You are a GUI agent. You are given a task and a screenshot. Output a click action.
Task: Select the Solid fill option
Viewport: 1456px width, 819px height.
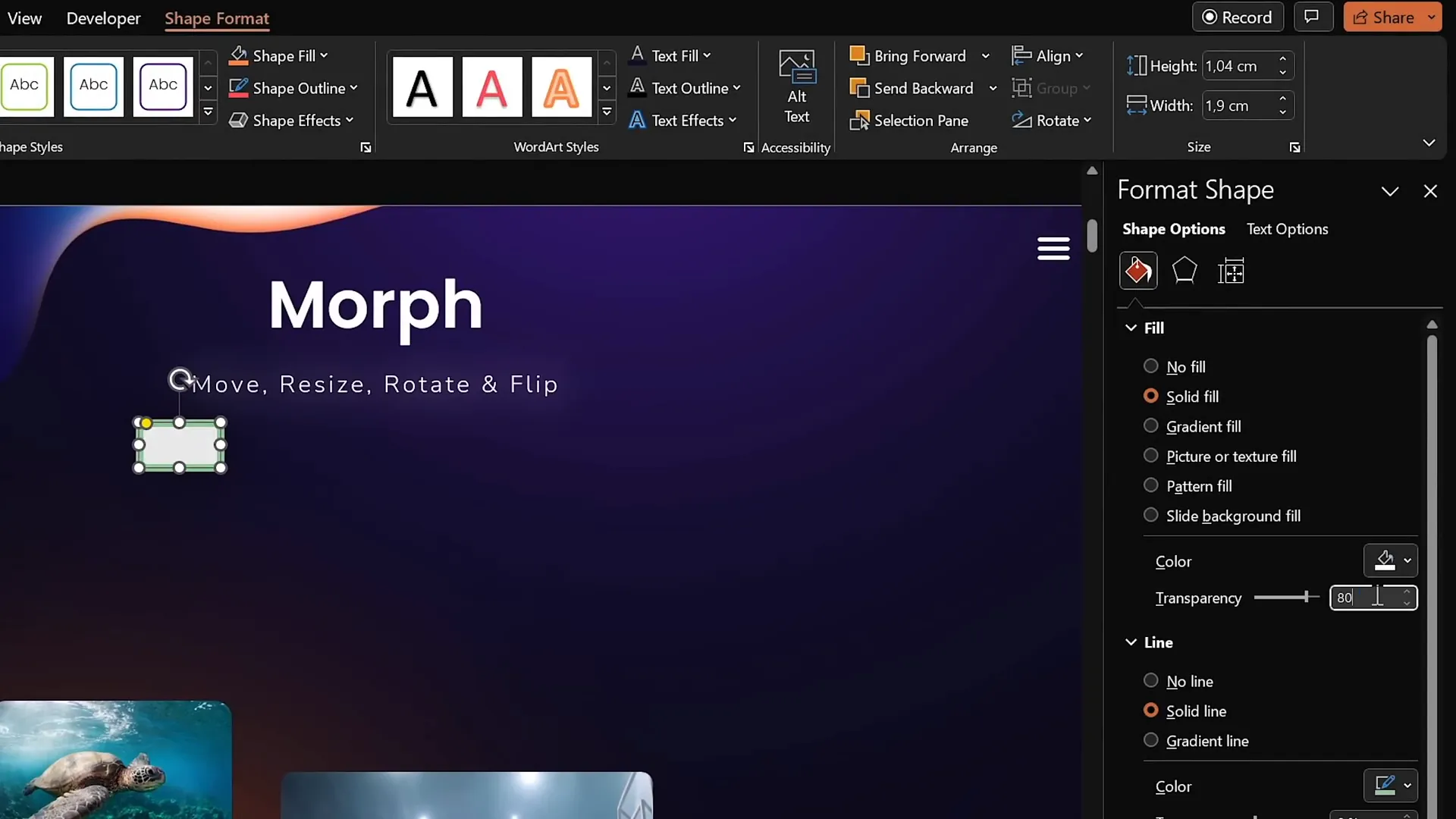1181,396
